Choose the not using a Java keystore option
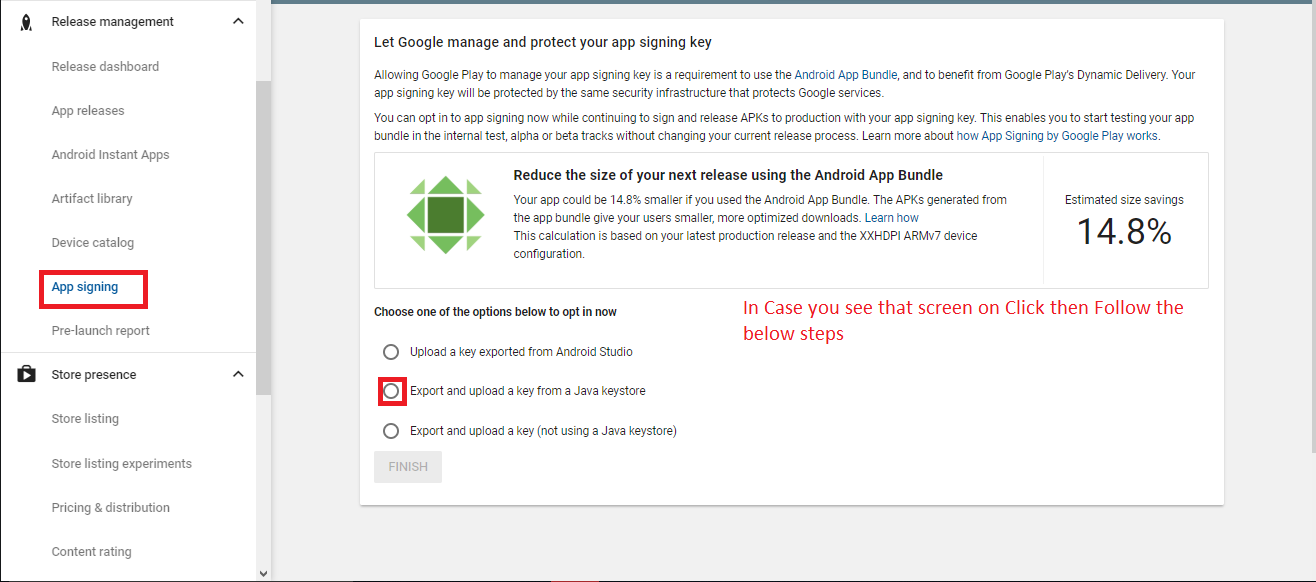 click(391, 431)
